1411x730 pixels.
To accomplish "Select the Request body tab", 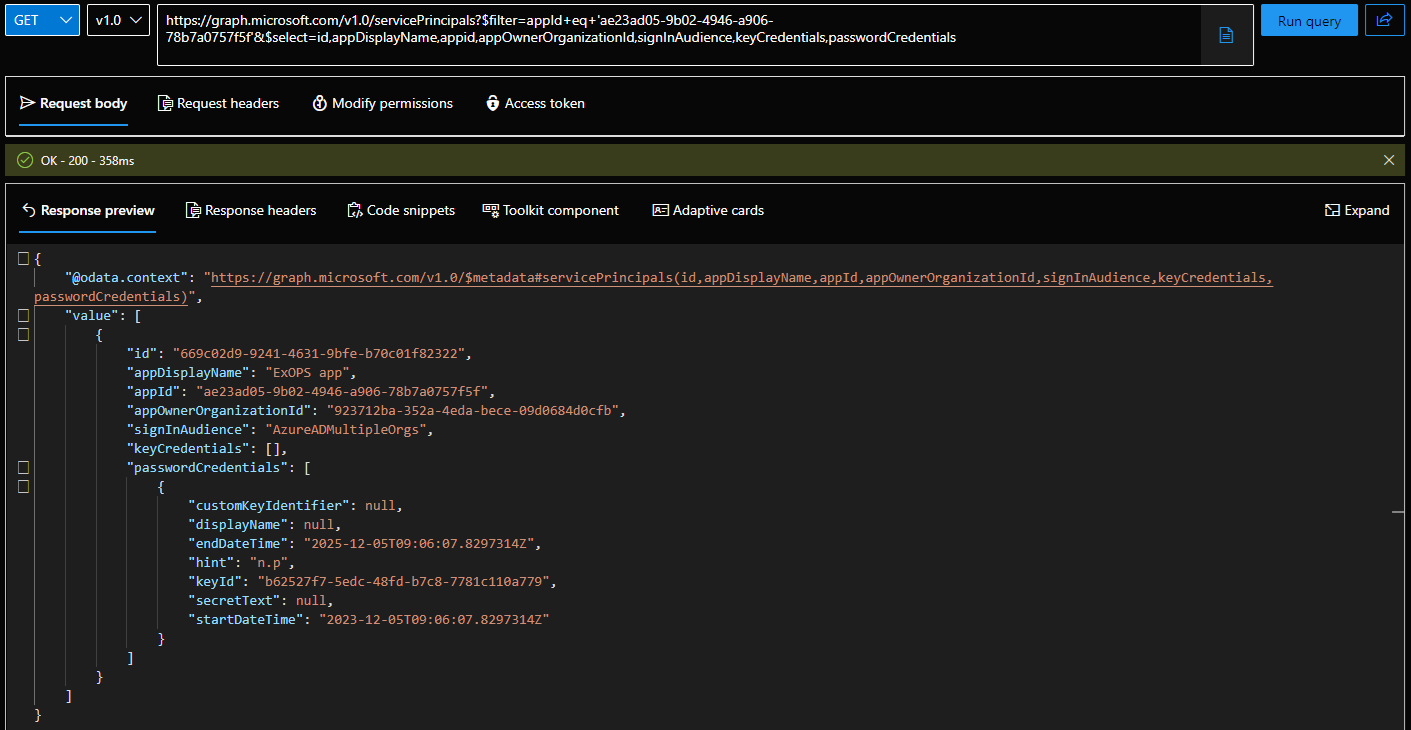I will [x=73, y=103].
